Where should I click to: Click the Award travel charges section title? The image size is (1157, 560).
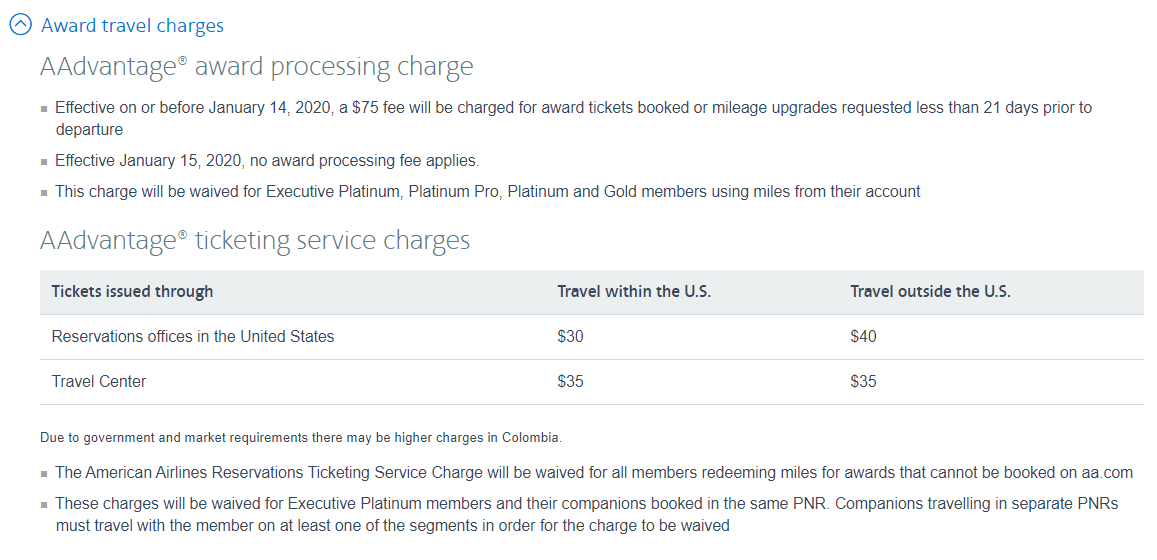pos(132,26)
